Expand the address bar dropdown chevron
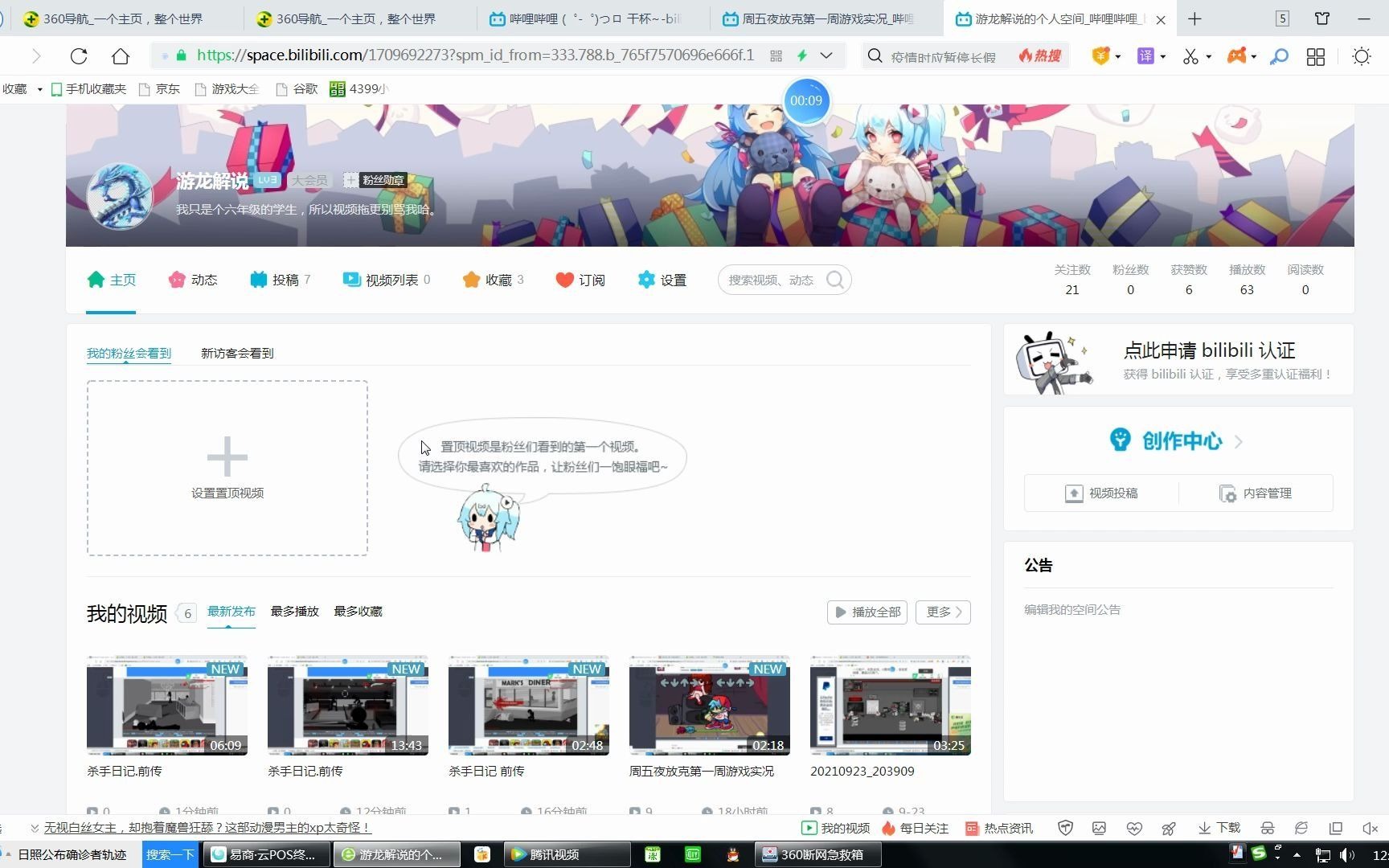The width and height of the screenshot is (1389, 868). [x=826, y=55]
